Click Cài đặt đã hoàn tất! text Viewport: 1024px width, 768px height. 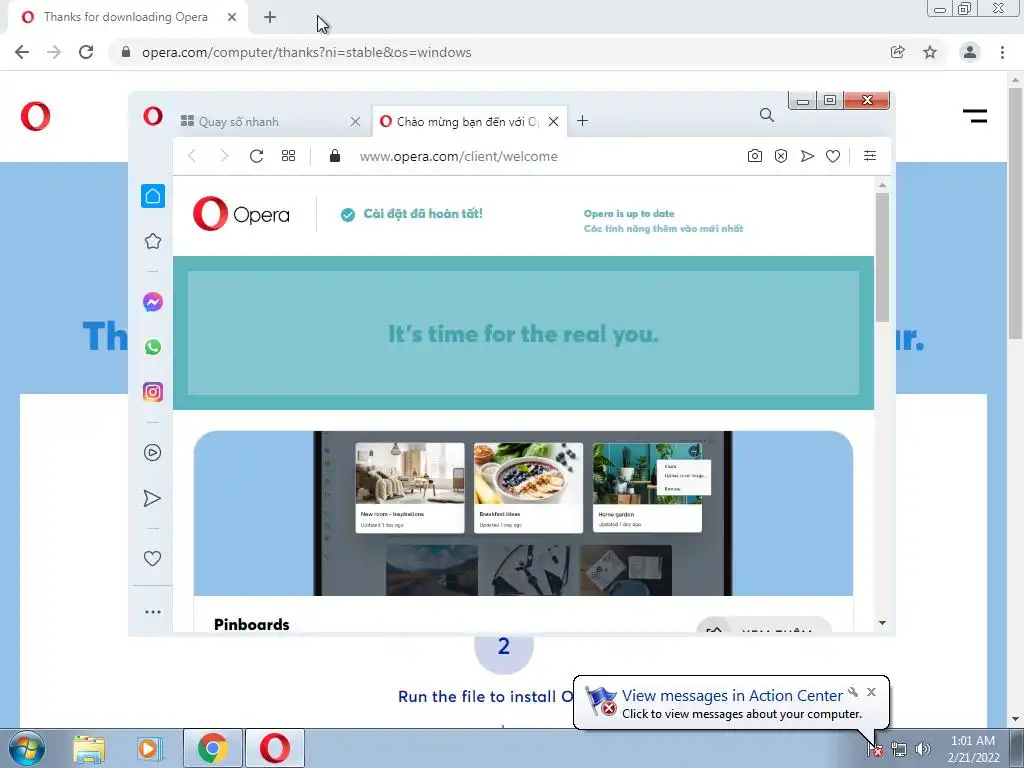point(423,214)
